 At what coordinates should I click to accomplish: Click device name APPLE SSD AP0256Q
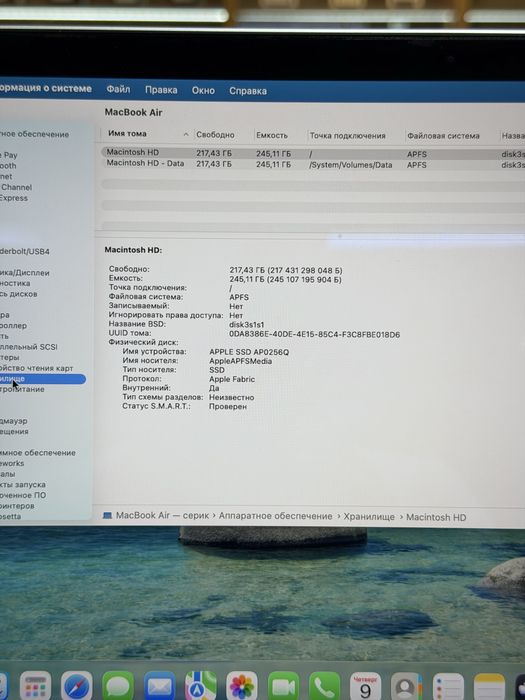pyautogui.click(x=249, y=352)
